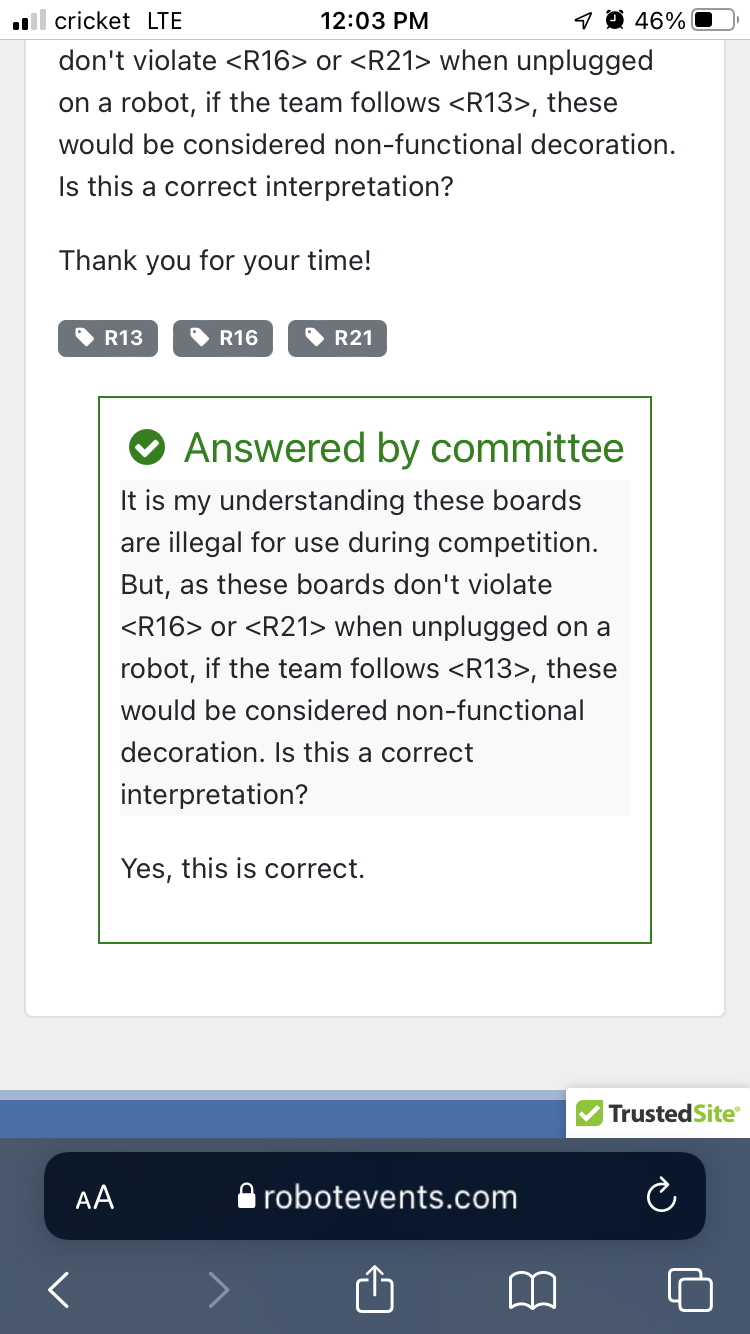
Task: Tap the 'Yes, this is correct.' answer text
Action: 243,868
